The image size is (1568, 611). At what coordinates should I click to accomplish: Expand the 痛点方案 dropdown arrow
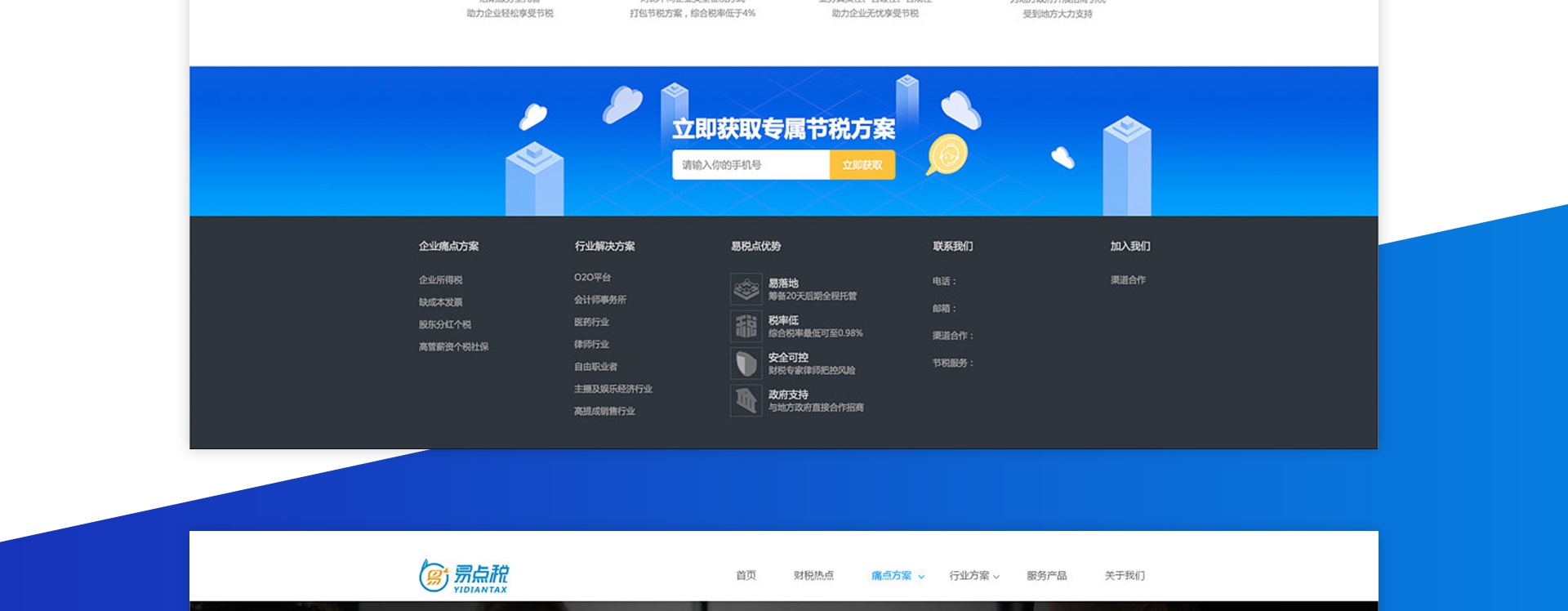click(921, 577)
